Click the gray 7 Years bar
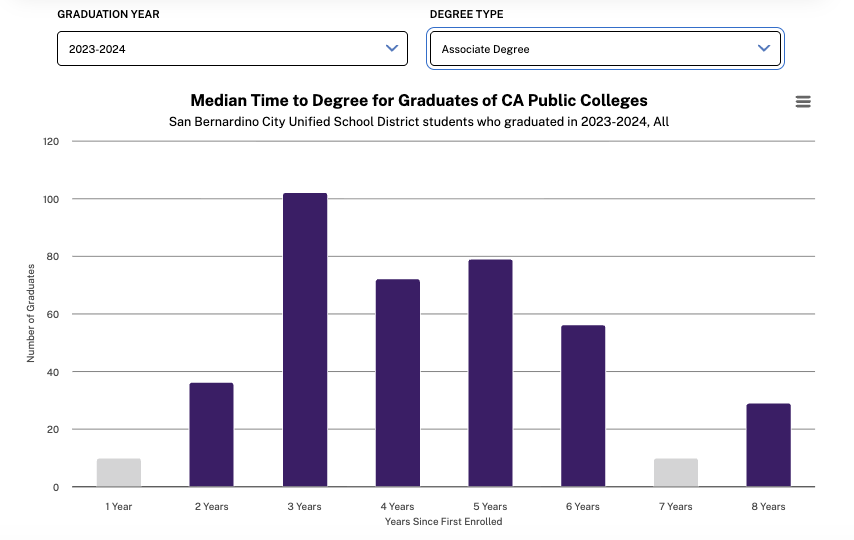 point(676,473)
